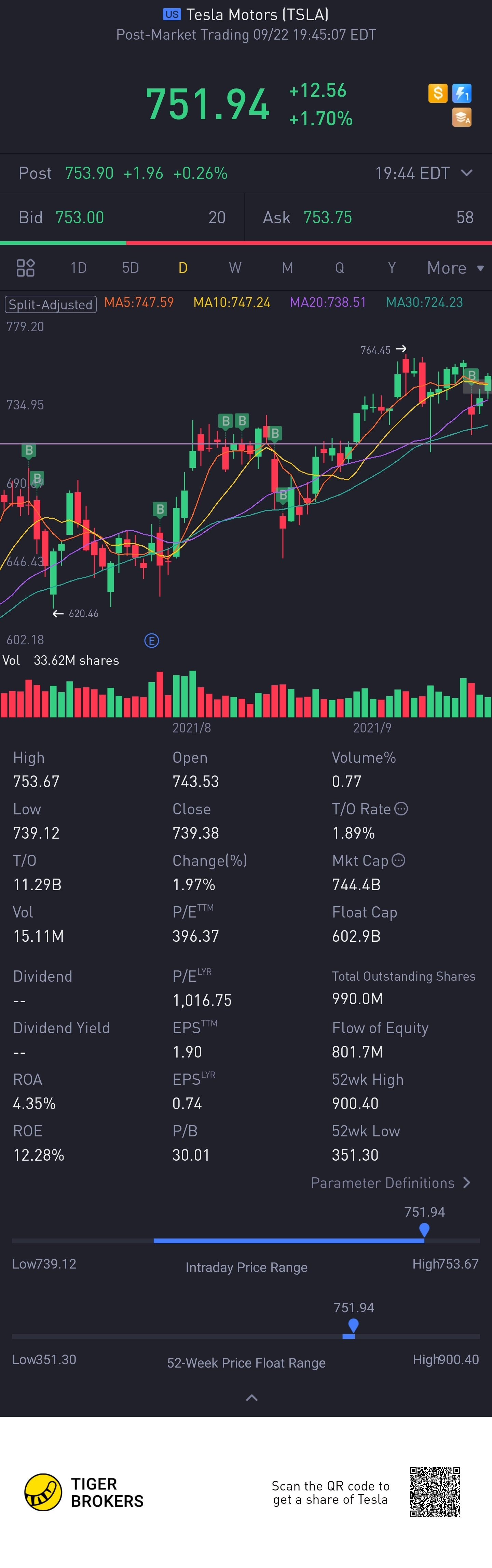Image resolution: width=492 pixels, height=1568 pixels.
Task: Switch to the 1D chart tab
Action: [x=79, y=268]
